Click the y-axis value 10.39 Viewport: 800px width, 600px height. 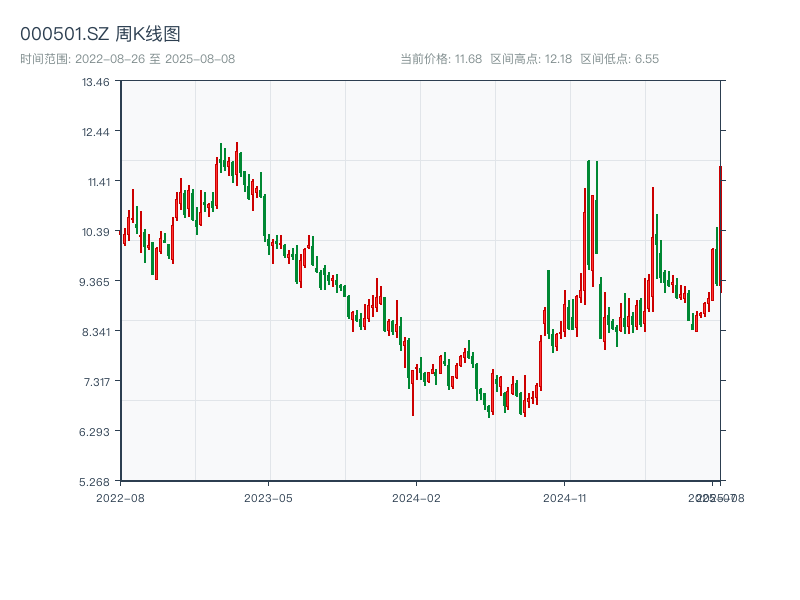pyautogui.click(x=95, y=232)
